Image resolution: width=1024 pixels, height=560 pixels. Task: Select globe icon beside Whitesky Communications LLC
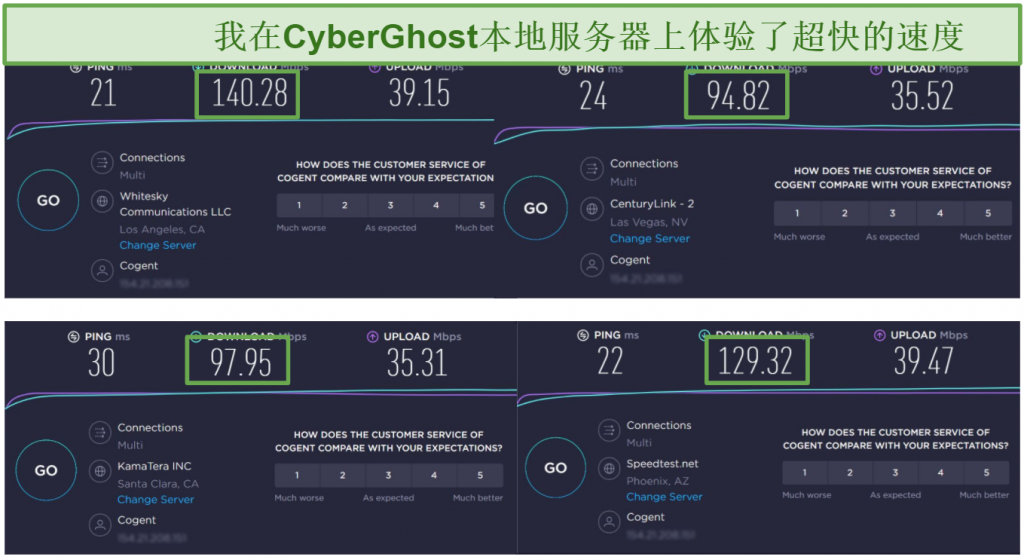point(102,202)
